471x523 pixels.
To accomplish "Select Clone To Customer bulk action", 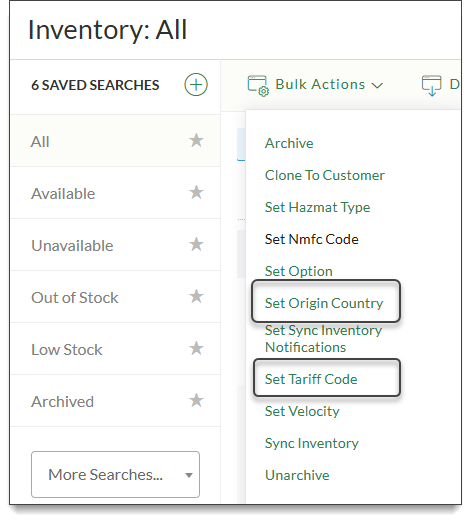I will [325, 175].
